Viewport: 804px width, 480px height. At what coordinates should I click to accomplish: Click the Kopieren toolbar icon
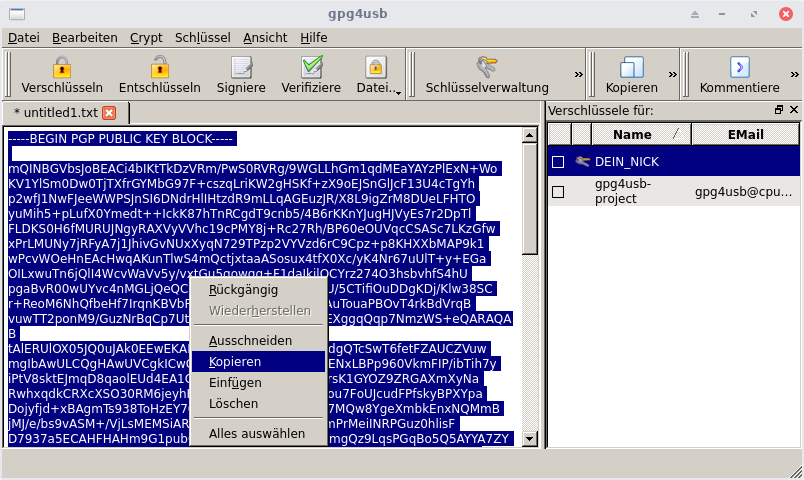631,67
